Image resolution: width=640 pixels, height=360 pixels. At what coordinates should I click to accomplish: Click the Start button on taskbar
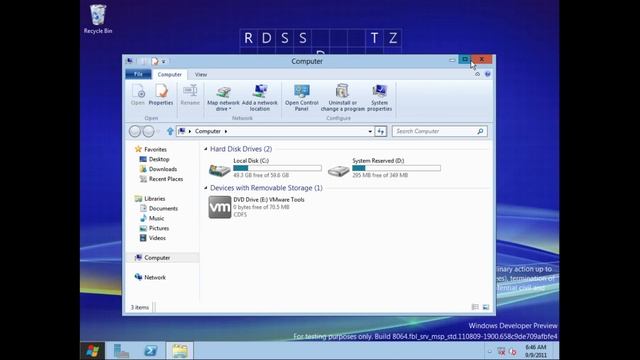click(x=93, y=351)
